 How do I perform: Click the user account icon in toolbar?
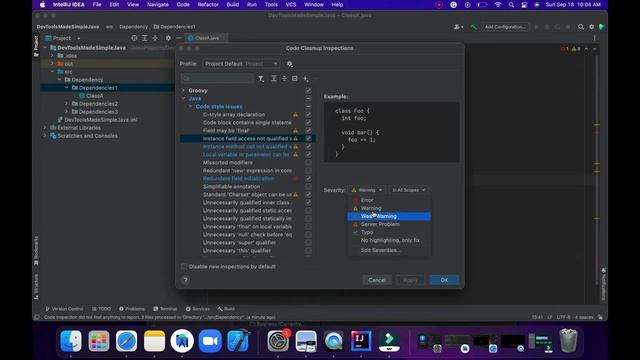(x=458, y=27)
